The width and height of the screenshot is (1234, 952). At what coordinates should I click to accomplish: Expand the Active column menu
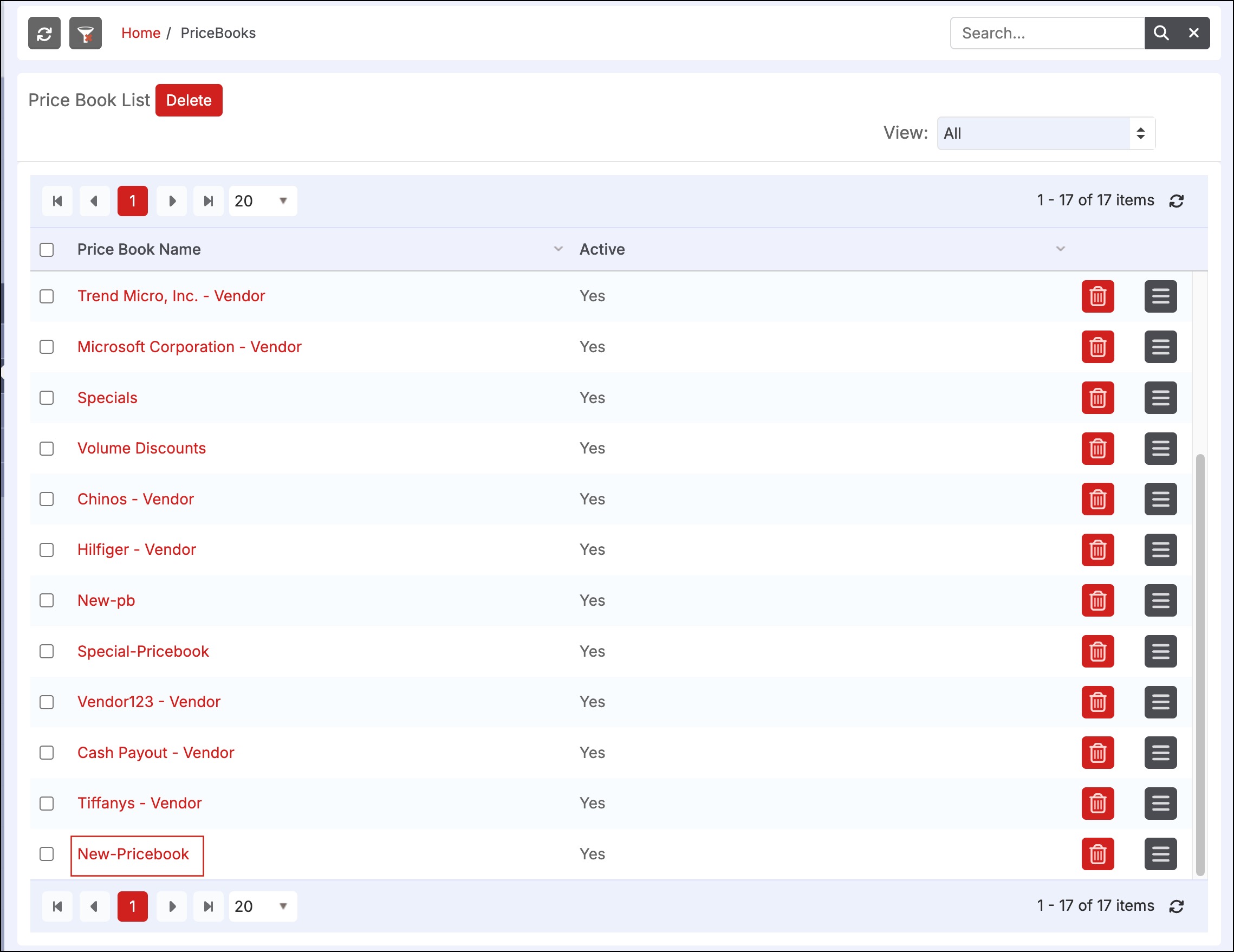tap(1061, 249)
